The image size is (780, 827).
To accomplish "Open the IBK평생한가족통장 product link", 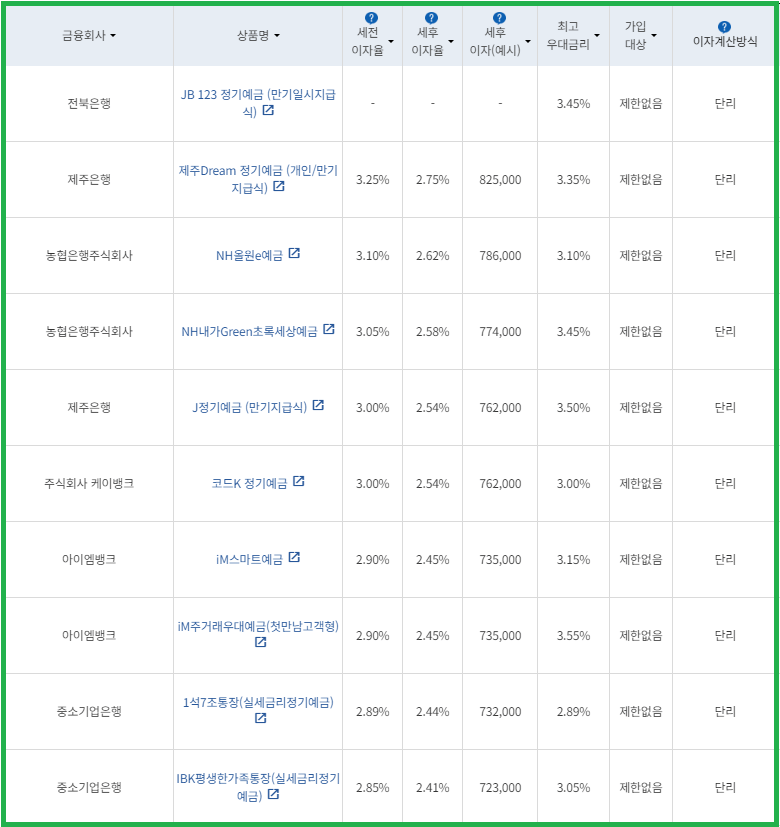I will click(258, 786).
